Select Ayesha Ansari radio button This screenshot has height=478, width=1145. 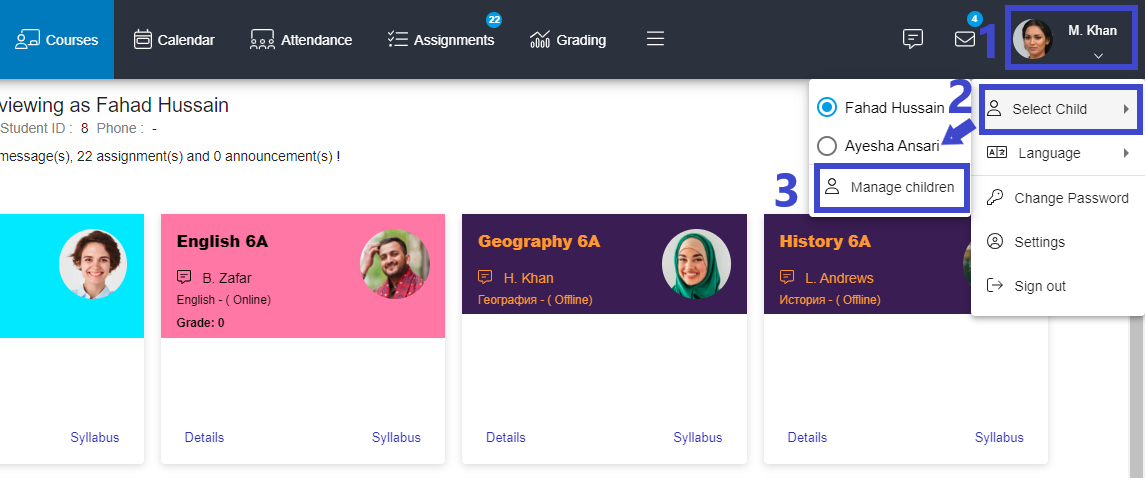click(827, 146)
